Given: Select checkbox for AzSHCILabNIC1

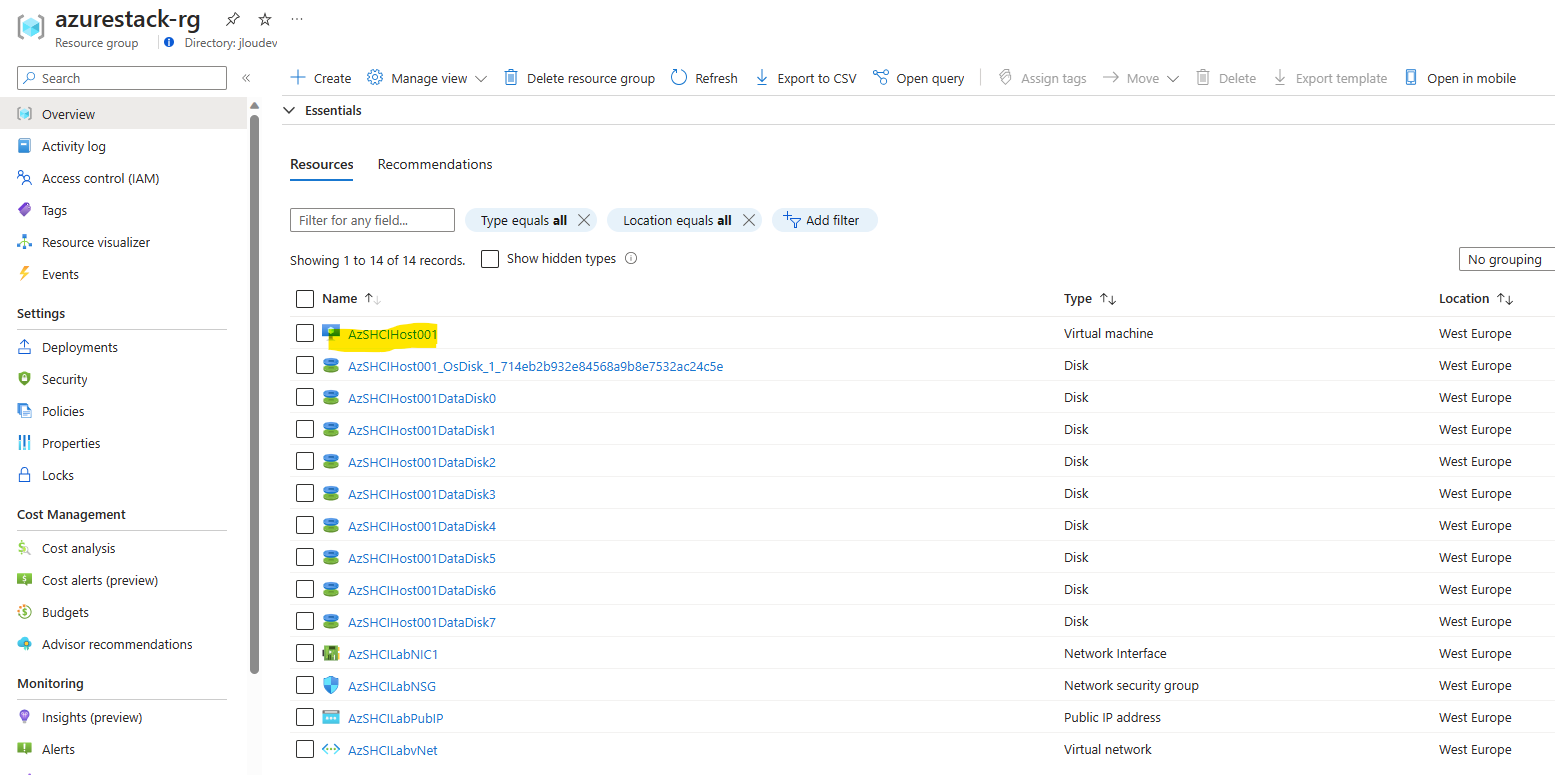Looking at the screenshot, I should [305, 653].
